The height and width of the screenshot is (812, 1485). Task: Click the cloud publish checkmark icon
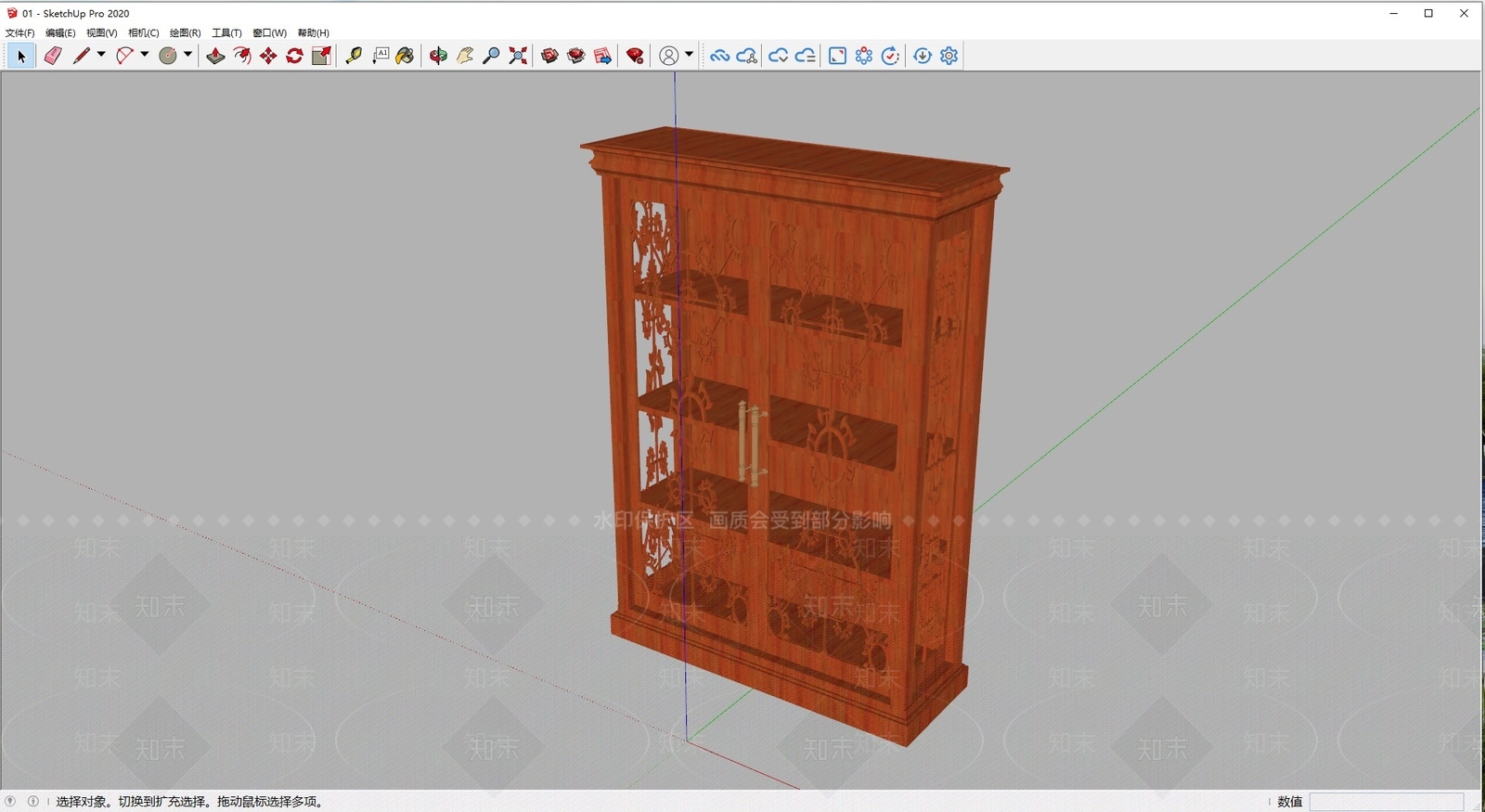point(778,57)
